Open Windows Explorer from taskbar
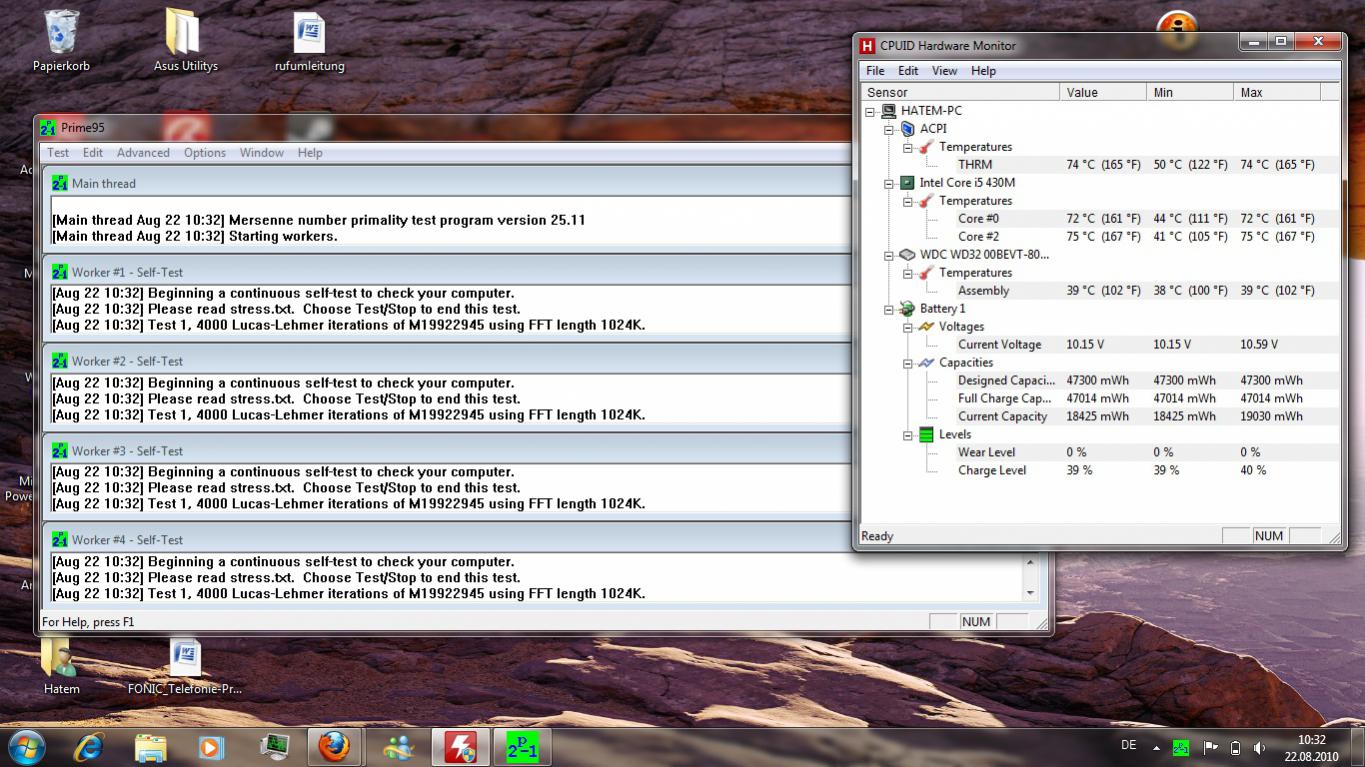Viewport: 1365px width, 767px height. click(x=151, y=747)
